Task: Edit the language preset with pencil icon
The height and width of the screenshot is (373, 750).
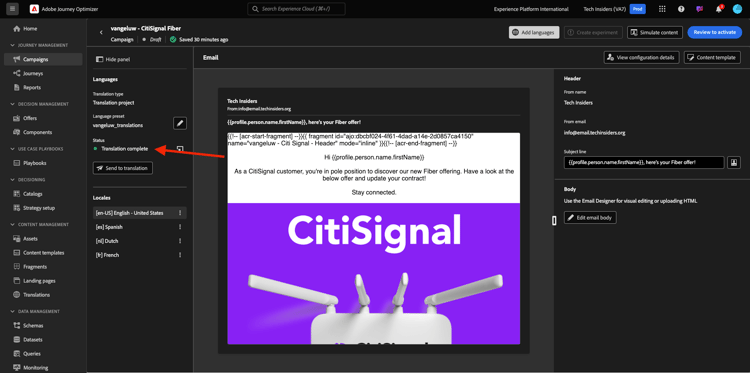Action: point(180,123)
